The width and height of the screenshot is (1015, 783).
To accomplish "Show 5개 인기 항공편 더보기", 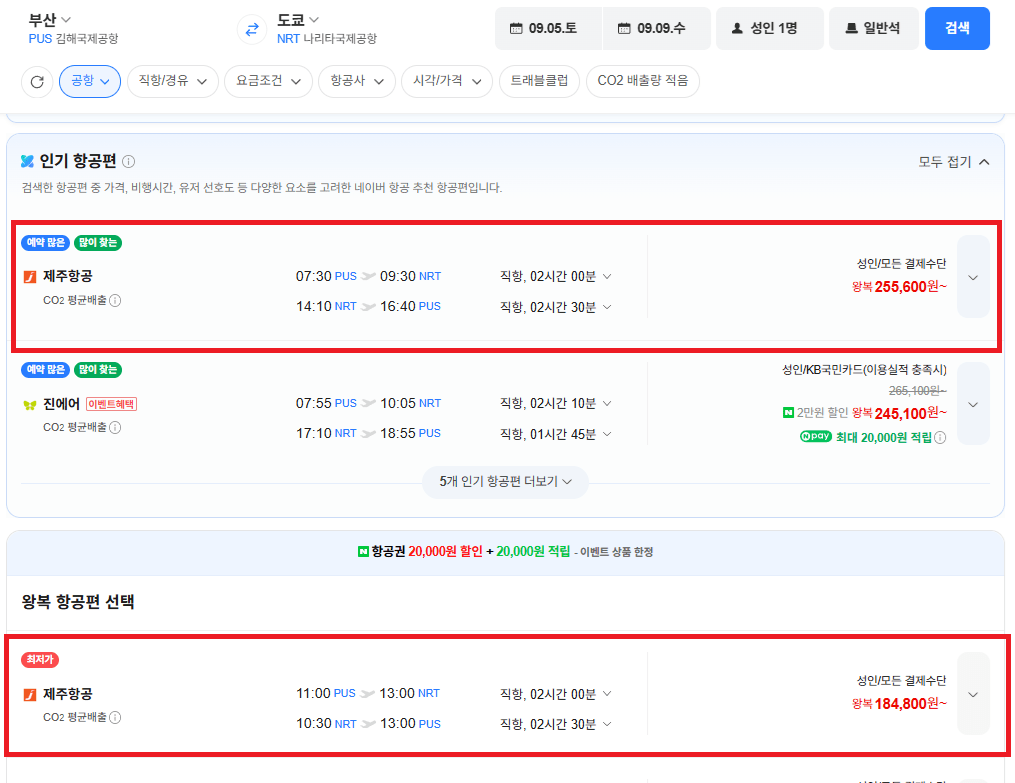I will (x=505, y=482).
